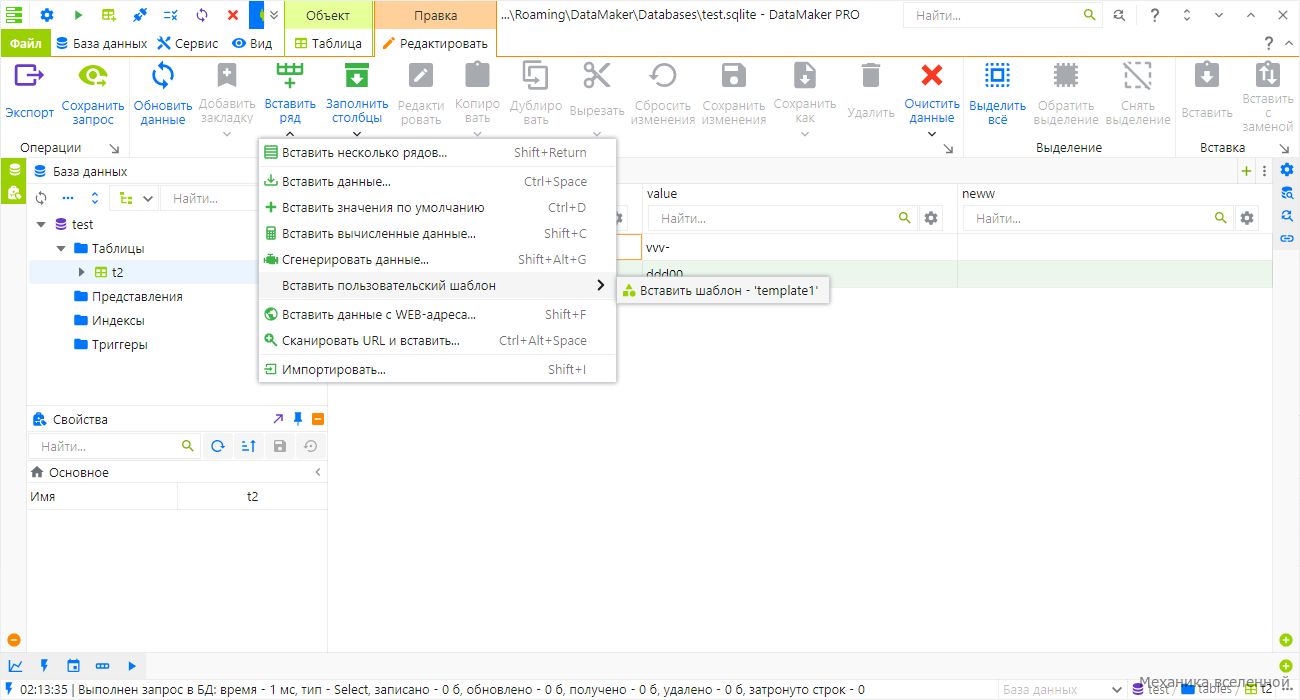The height and width of the screenshot is (700, 1300).
Task: Click the red Очистить данные icon
Action: coord(932,76)
